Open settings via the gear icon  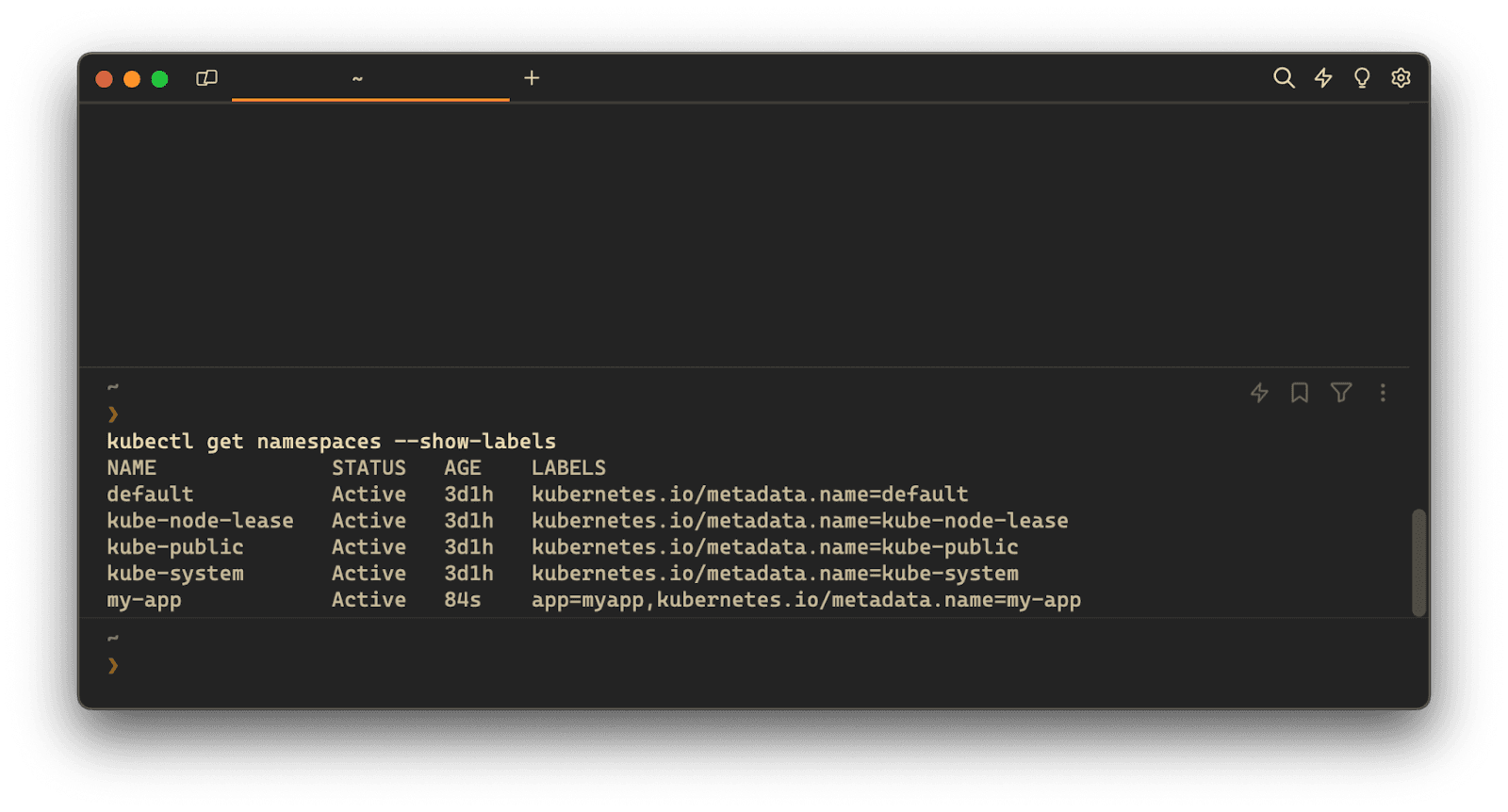pyautogui.click(x=1401, y=78)
